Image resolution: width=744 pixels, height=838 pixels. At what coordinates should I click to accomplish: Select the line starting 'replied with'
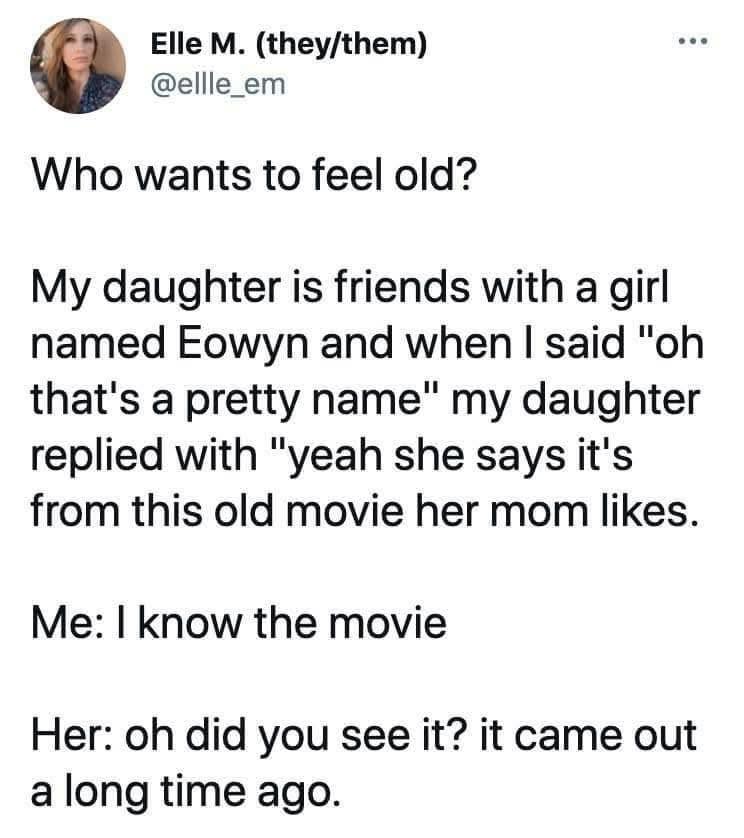332,456
